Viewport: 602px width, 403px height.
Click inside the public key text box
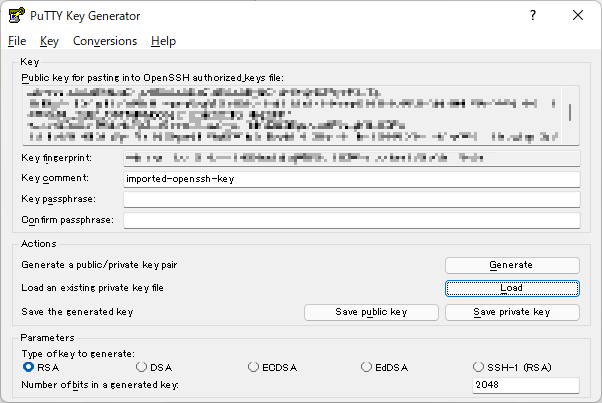(292, 115)
